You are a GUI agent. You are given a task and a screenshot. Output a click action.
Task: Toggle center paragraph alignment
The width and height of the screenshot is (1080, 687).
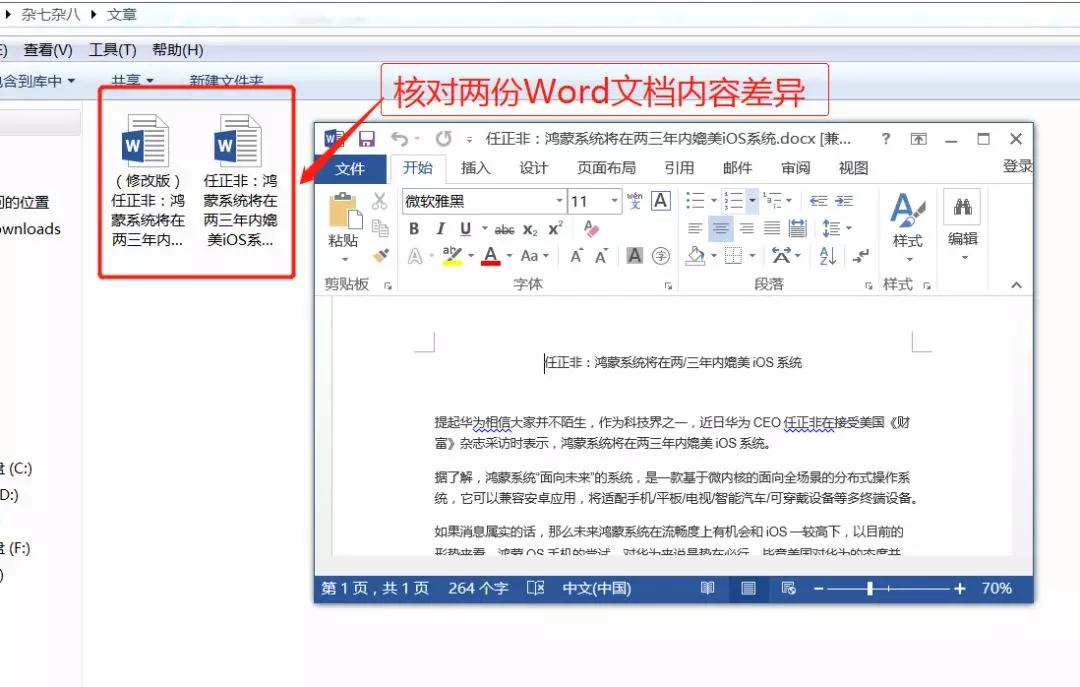(721, 228)
